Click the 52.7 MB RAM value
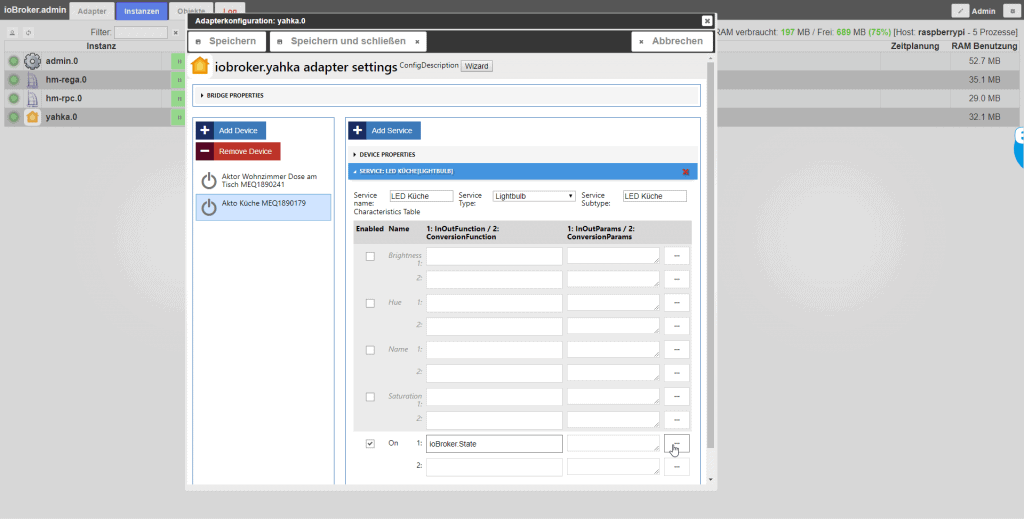The height and width of the screenshot is (519, 1024). coord(985,61)
